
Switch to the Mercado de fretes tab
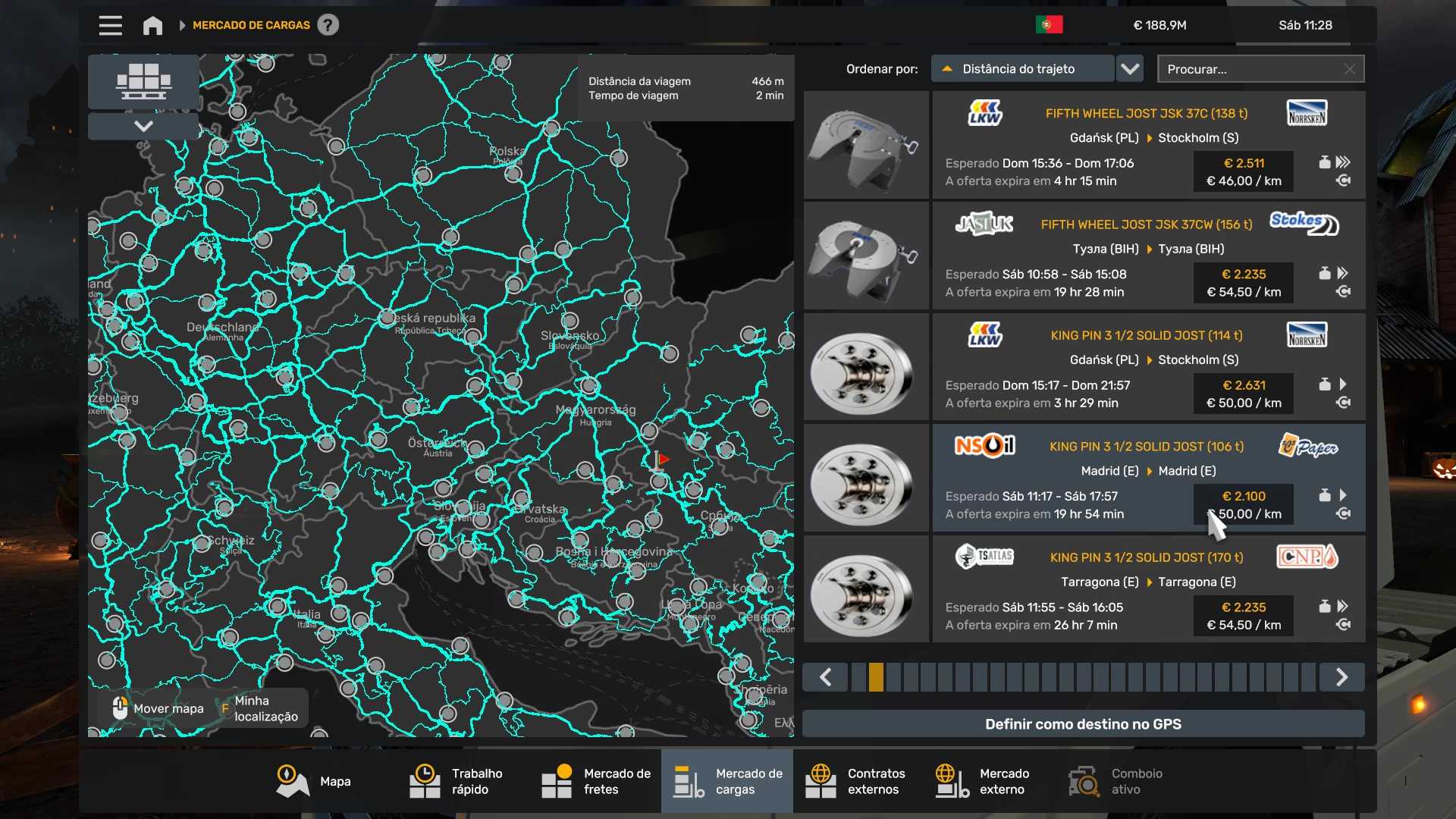(x=596, y=781)
